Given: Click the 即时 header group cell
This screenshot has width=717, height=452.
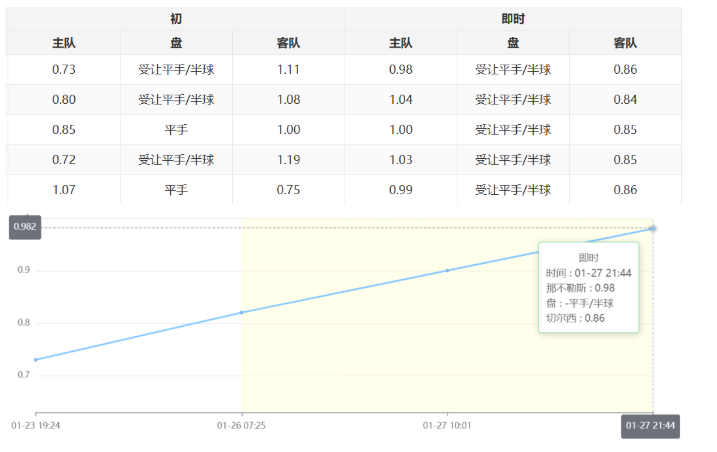Looking at the screenshot, I should tap(513, 19).
